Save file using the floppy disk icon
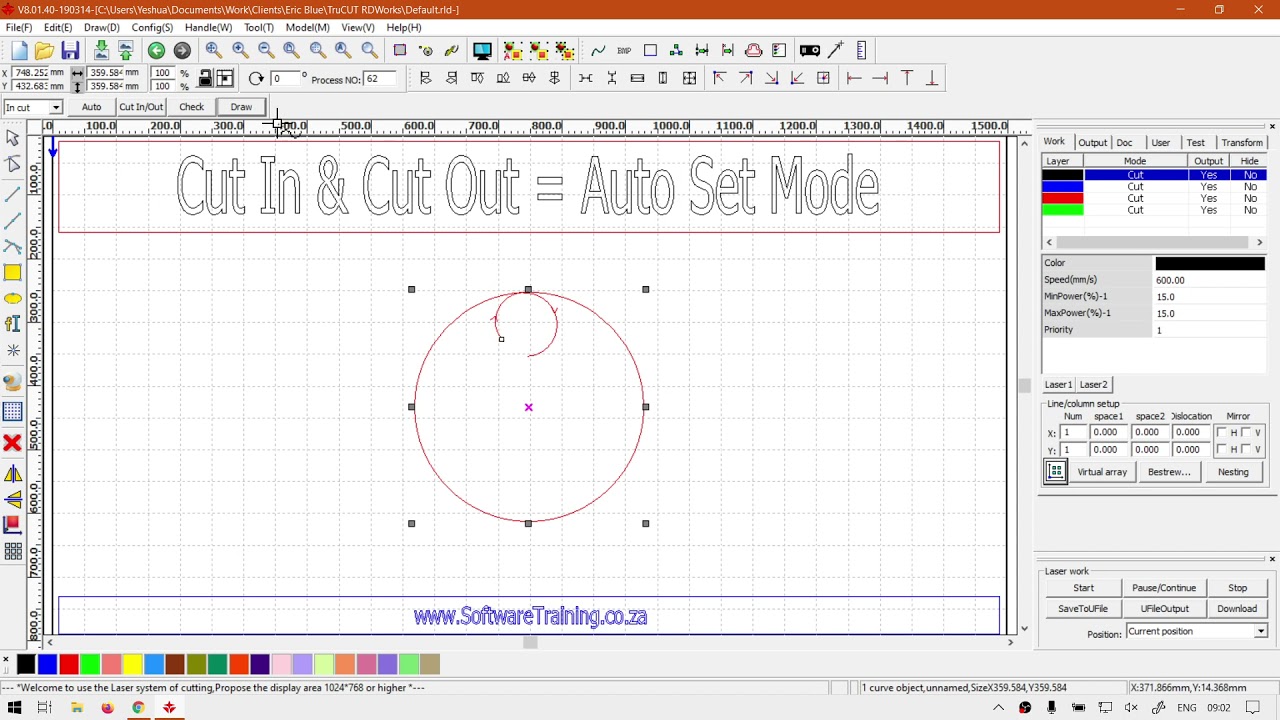 point(70,51)
